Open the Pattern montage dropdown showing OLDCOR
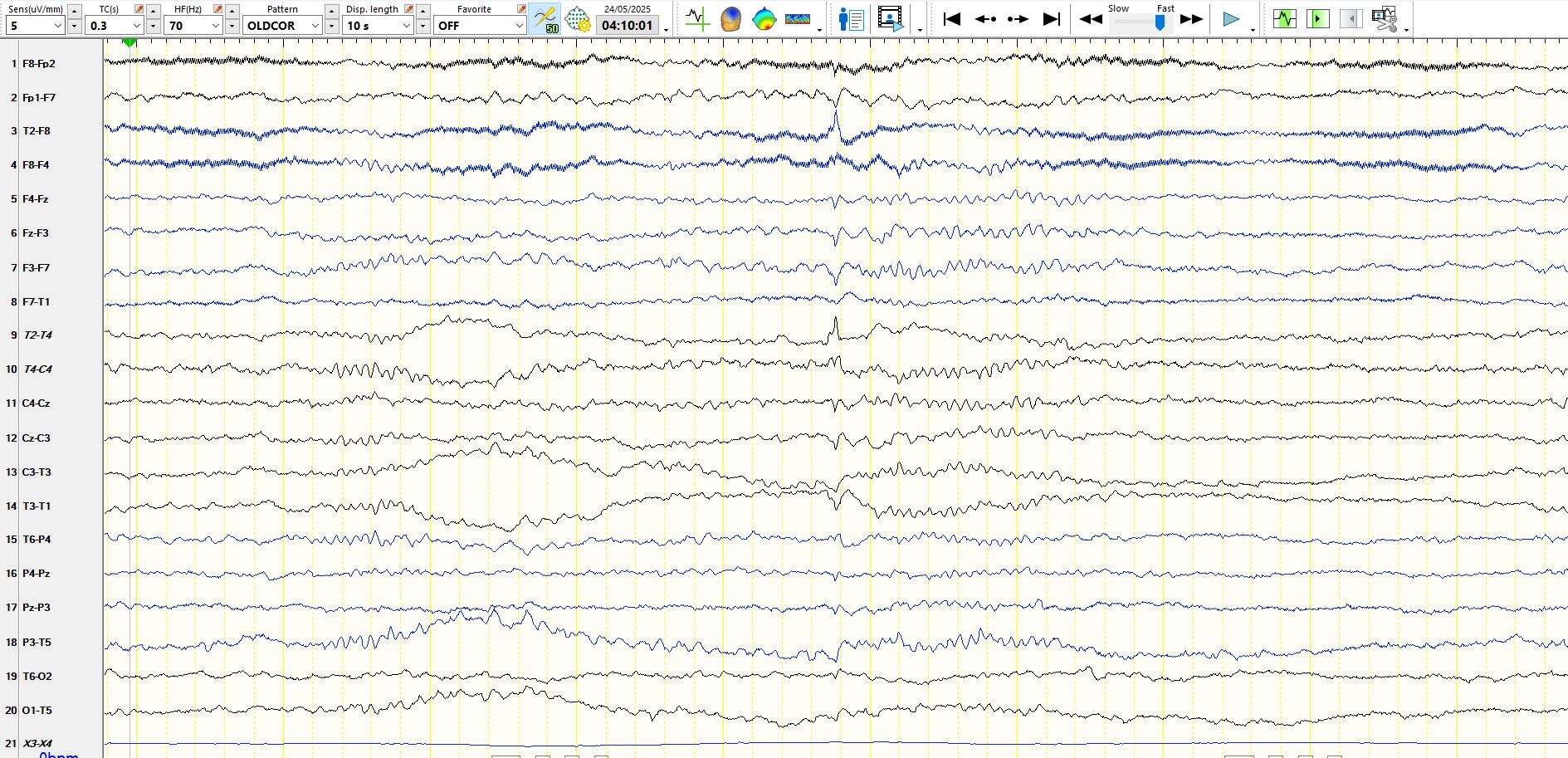 (x=283, y=26)
